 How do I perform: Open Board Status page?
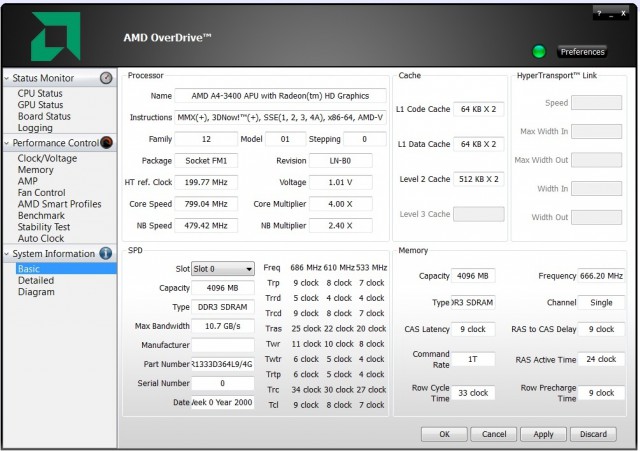[x=44, y=116]
